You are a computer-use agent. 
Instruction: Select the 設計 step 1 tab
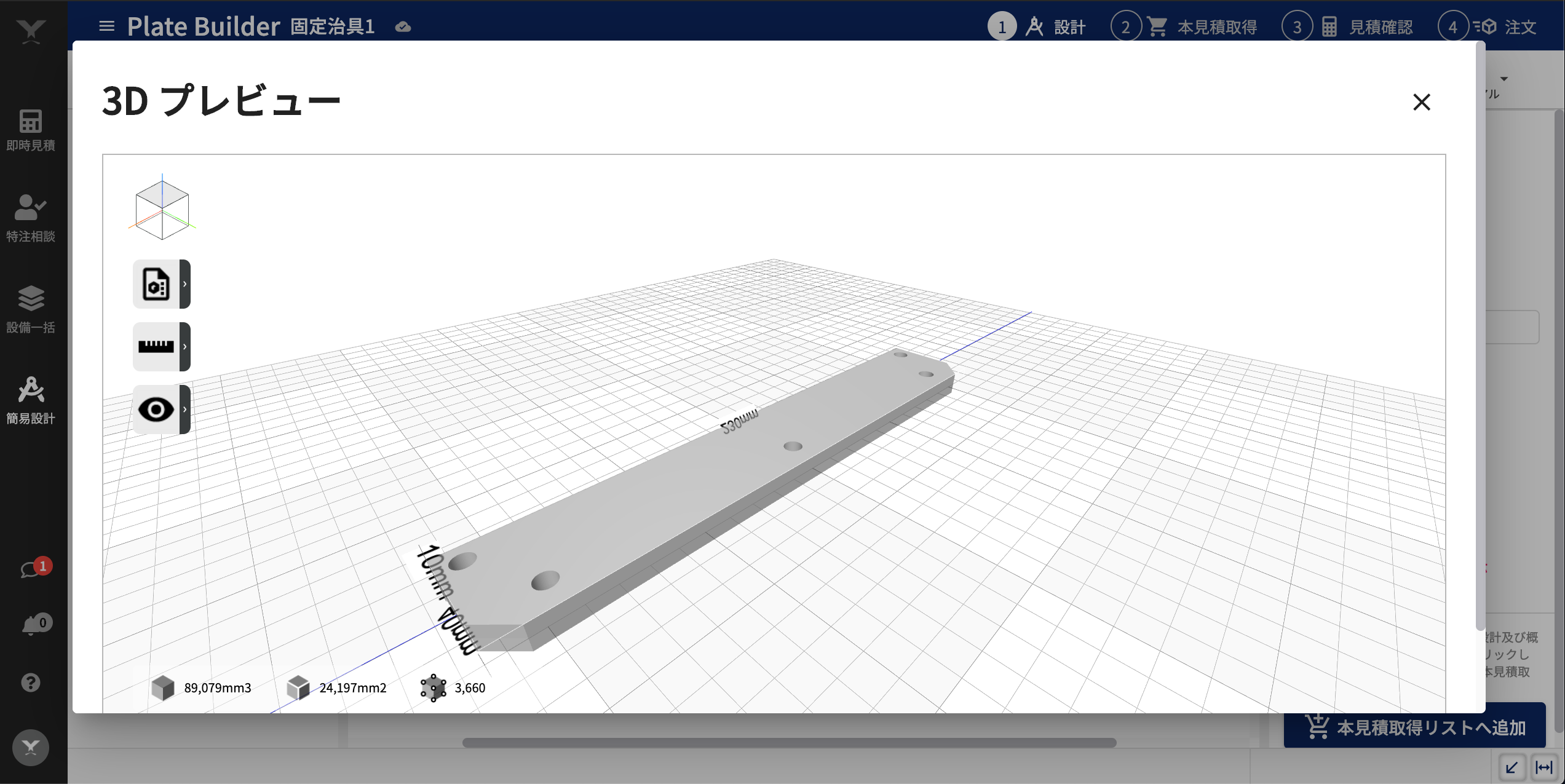[x=1039, y=26]
